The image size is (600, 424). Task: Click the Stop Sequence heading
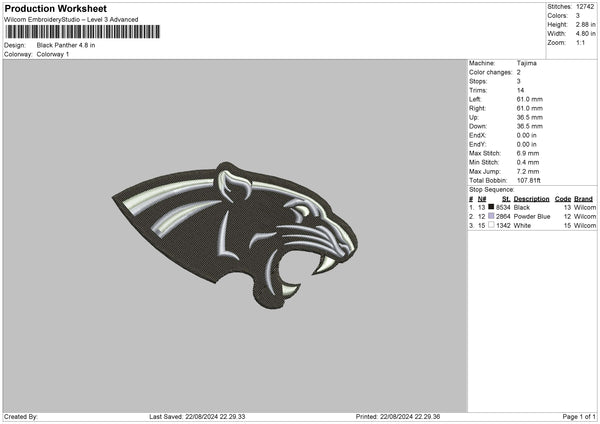[x=492, y=190]
